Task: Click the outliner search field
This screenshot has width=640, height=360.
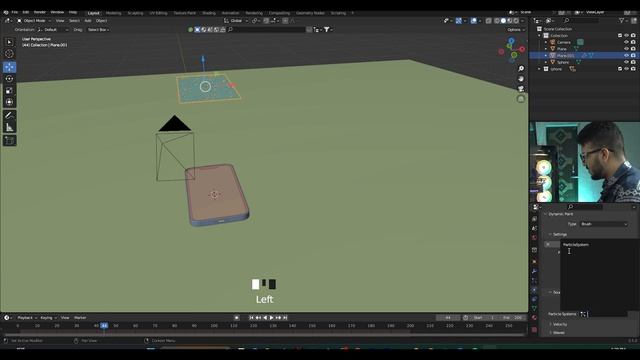Action: point(582,20)
